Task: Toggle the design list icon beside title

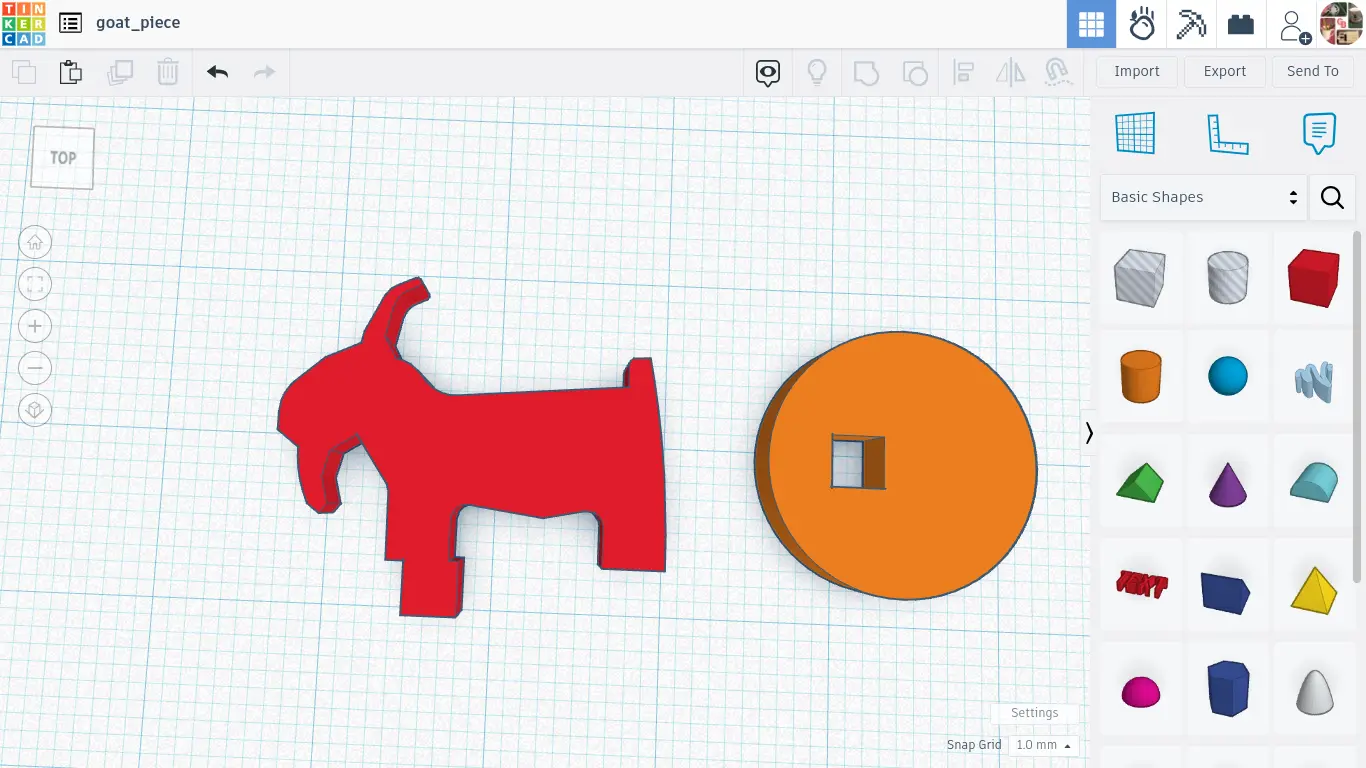Action: pos(70,23)
